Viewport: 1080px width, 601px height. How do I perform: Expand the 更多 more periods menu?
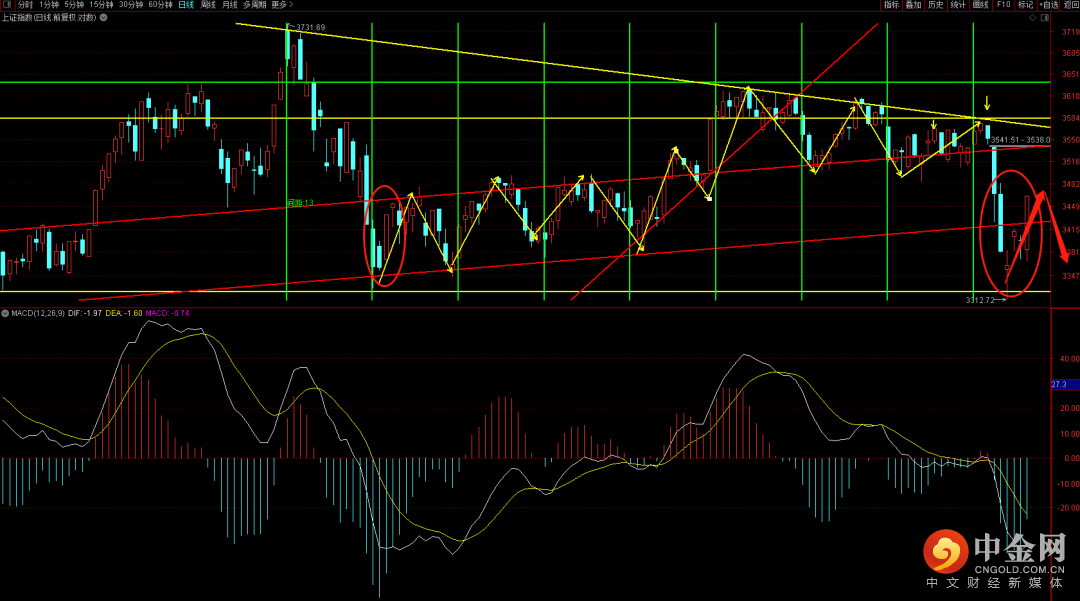282,5
